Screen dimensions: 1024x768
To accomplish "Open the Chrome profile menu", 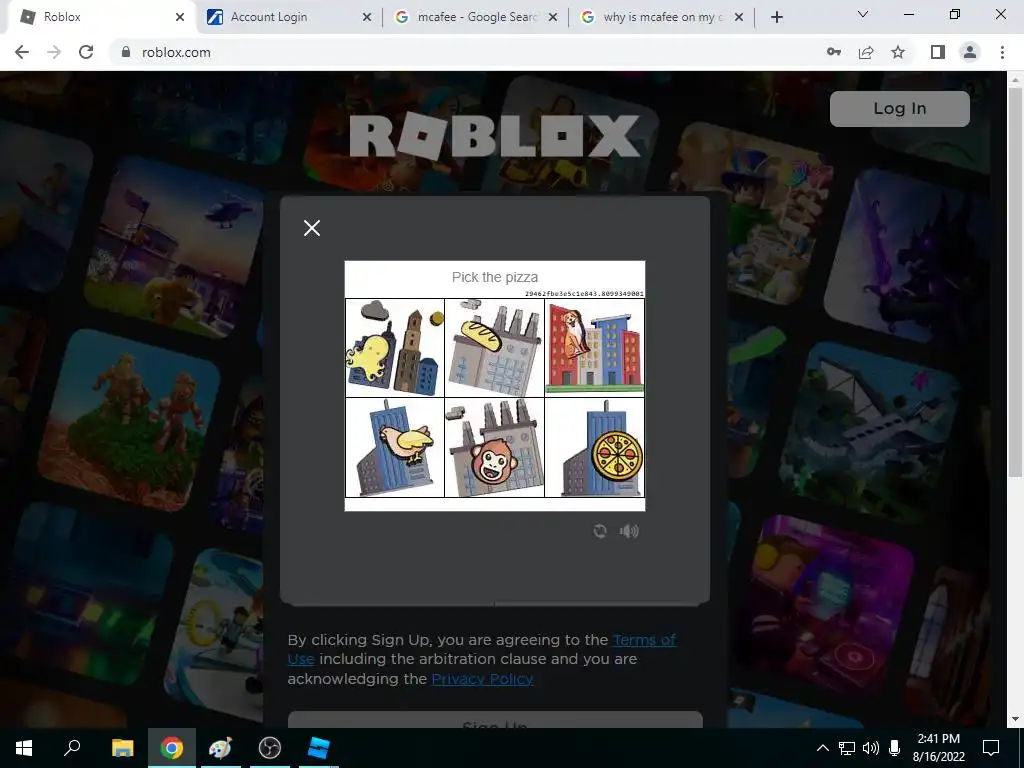I will (970, 52).
